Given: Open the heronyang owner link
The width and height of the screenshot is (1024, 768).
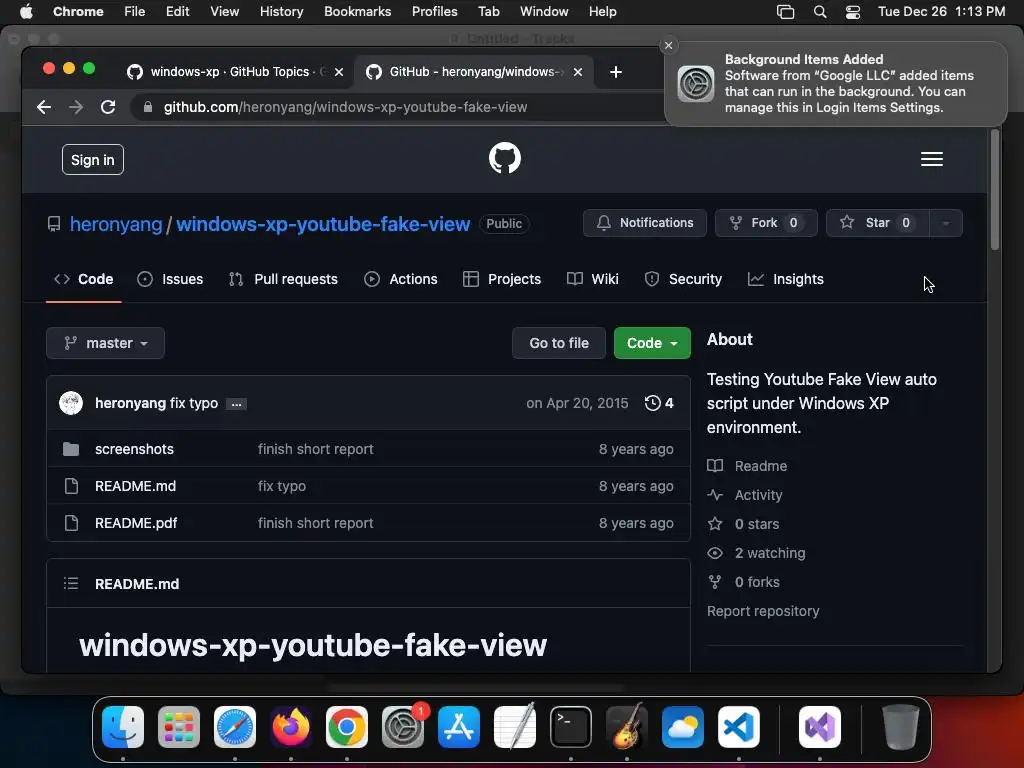Looking at the screenshot, I should tap(116, 224).
